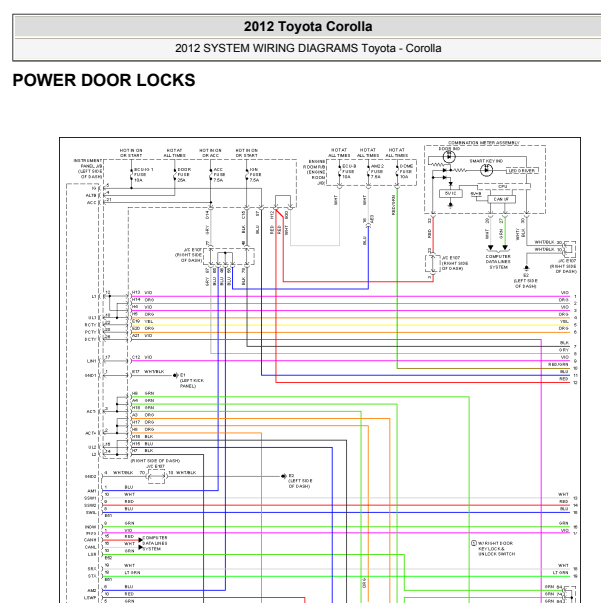Click "COMPUTER DATA LINES SYSTEM" next to CANH pin

coord(155,543)
